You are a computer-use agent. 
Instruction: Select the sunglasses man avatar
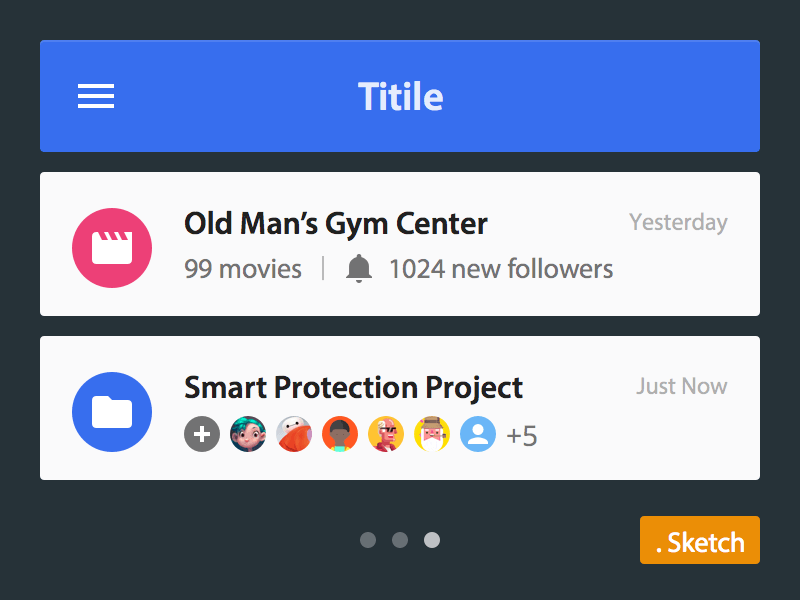386,434
